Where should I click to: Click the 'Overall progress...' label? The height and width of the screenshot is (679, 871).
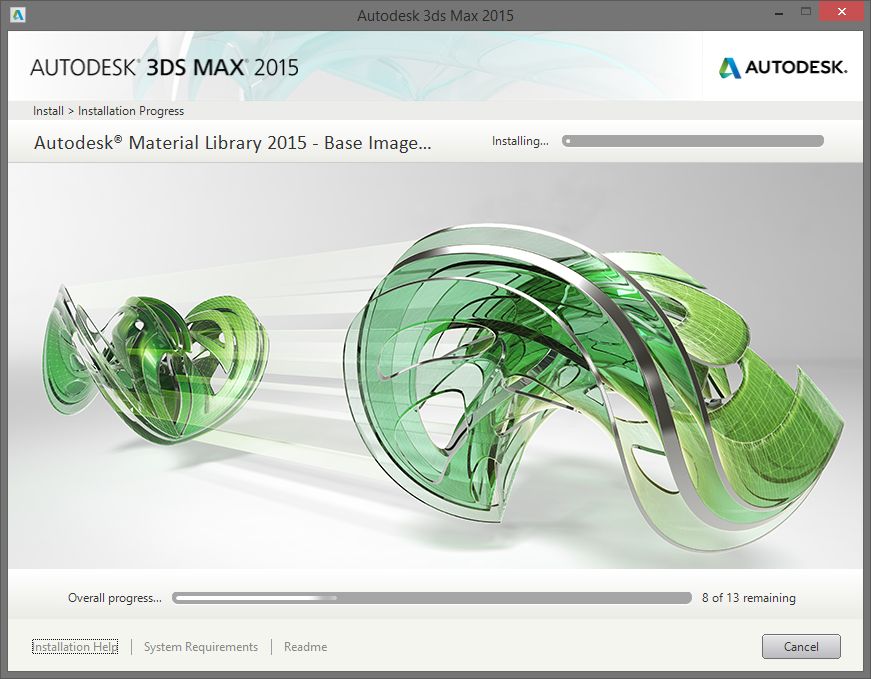pos(115,598)
